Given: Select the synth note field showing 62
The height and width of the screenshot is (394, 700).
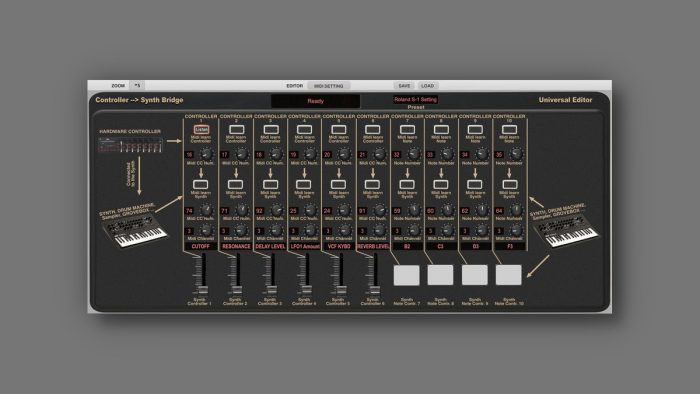Looking at the screenshot, I should (465, 211).
